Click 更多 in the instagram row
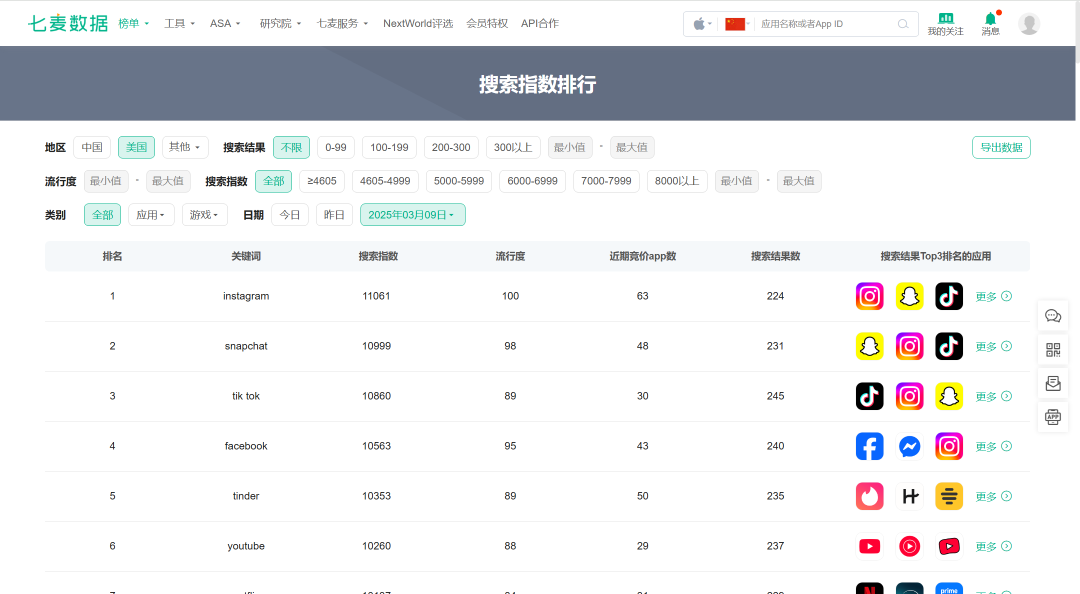 click(x=993, y=296)
